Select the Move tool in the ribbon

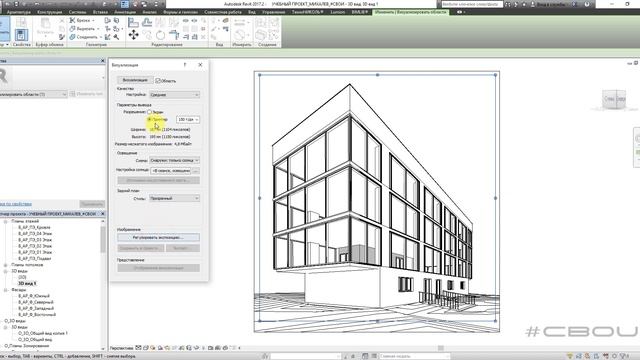tap(133, 35)
